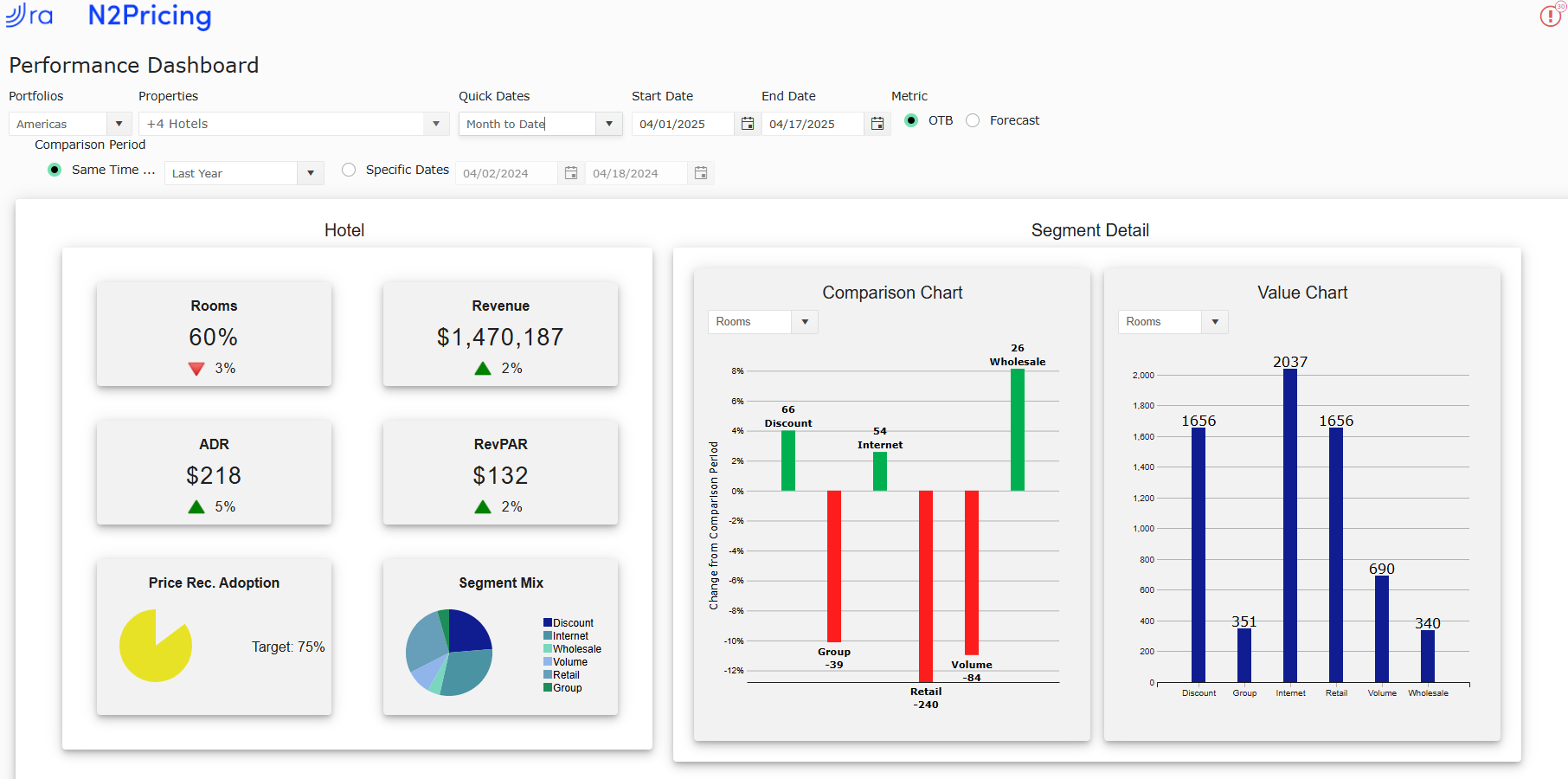Open the Value Chart Rooms dropdown
Screen dimensions: 1568x779
click(x=1173, y=322)
